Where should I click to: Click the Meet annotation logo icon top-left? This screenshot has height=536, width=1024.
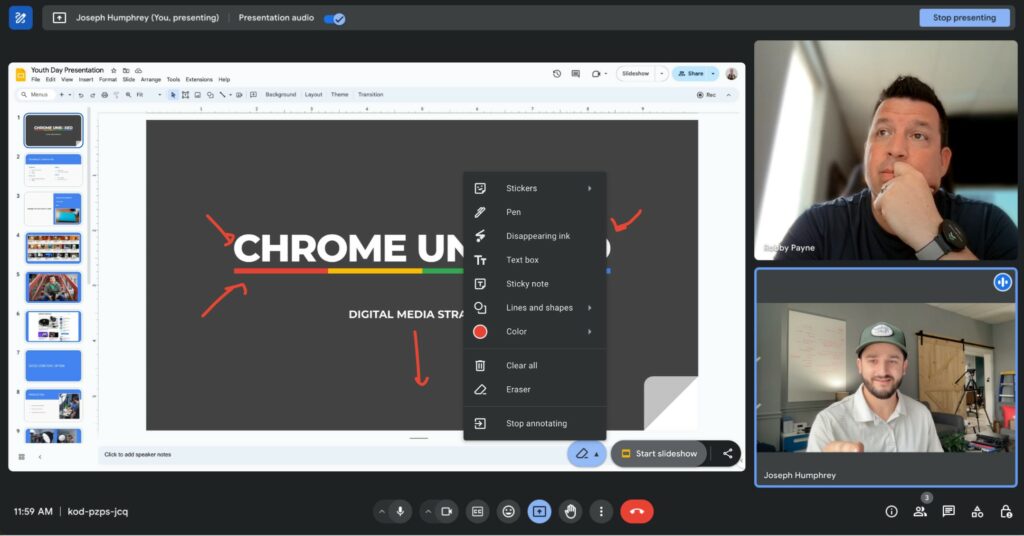click(20, 18)
